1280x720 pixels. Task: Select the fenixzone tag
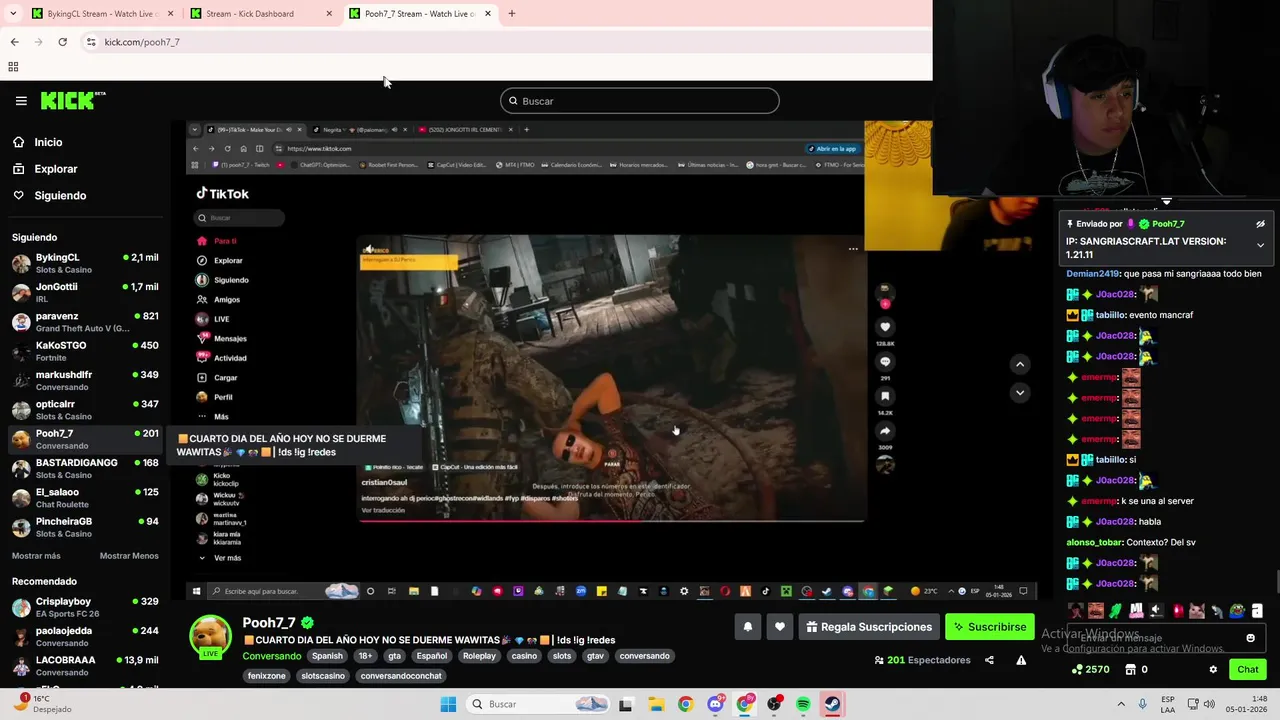(x=267, y=676)
